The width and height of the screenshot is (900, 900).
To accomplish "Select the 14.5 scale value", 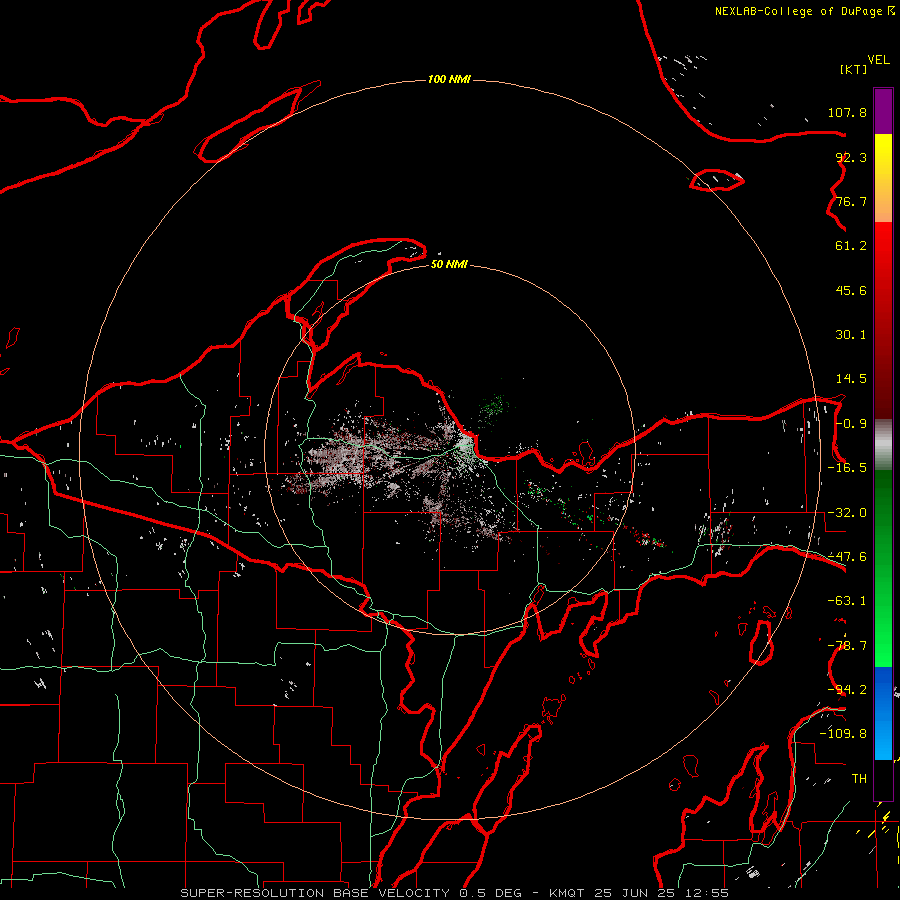I will [x=851, y=379].
